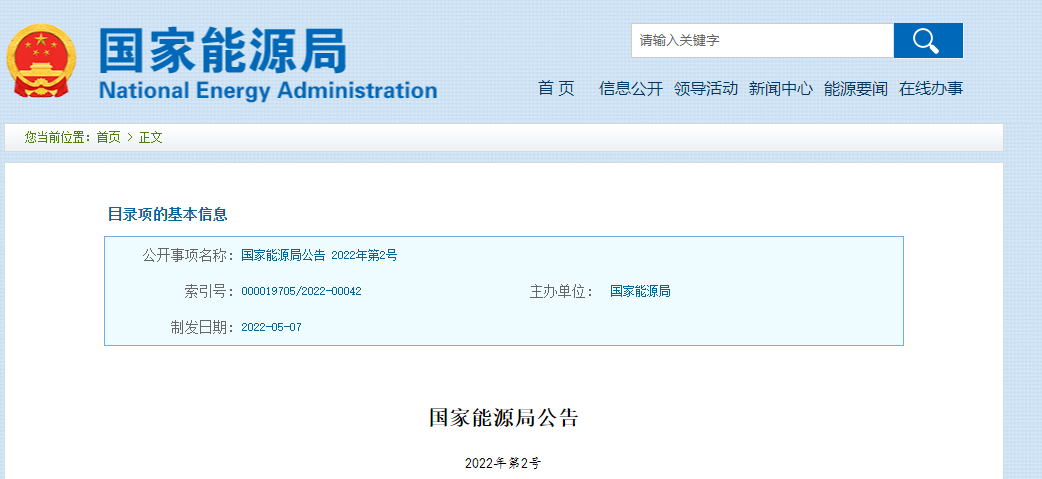Click the magnifier search button
Screen dimensions: 1042x479
pyautogui.click(x=927, y=41)
